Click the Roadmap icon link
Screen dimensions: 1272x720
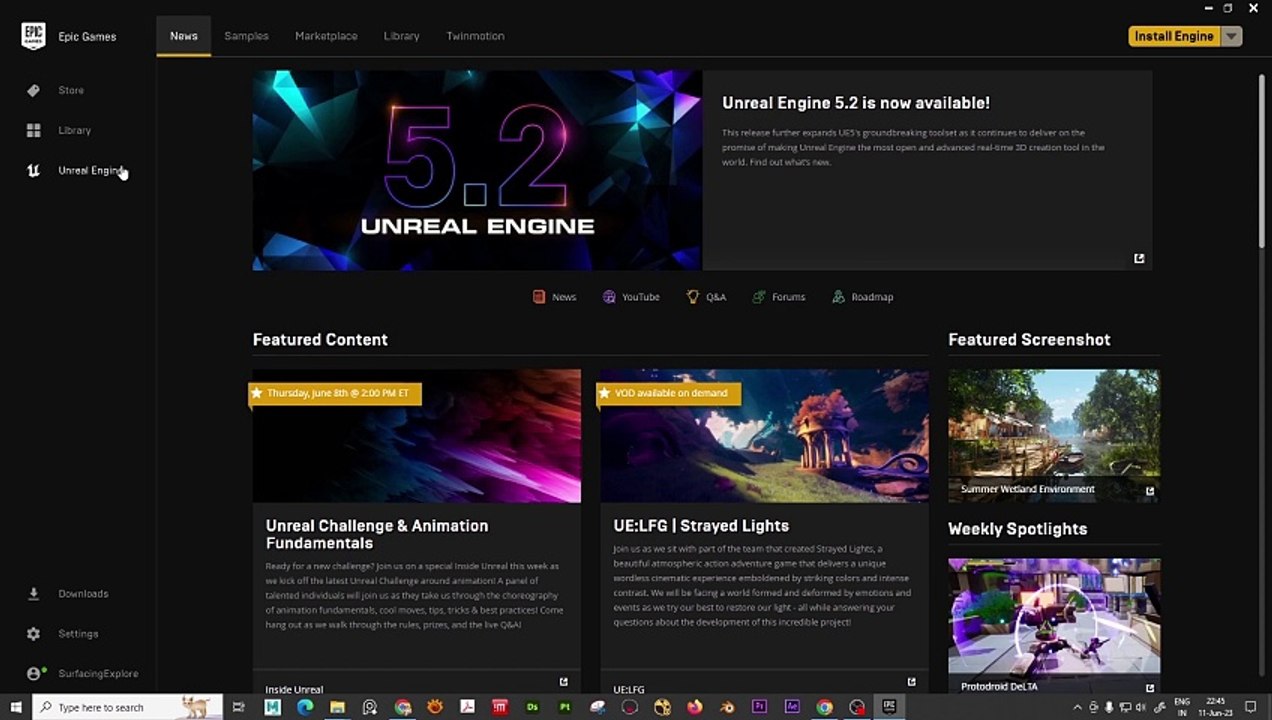838,297
